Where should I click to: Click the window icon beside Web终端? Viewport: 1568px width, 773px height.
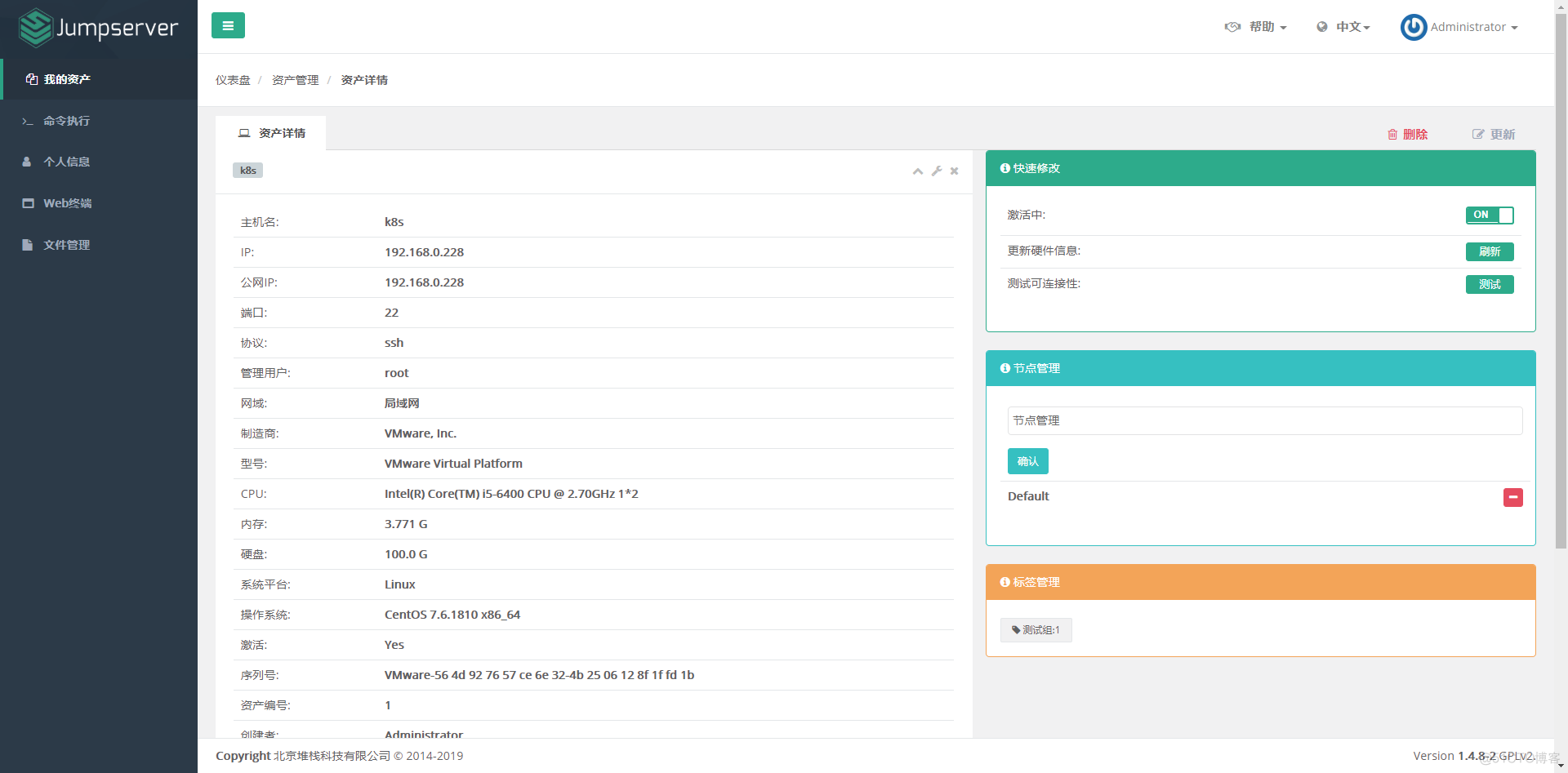pyautogui.click(x=28, y=203)
